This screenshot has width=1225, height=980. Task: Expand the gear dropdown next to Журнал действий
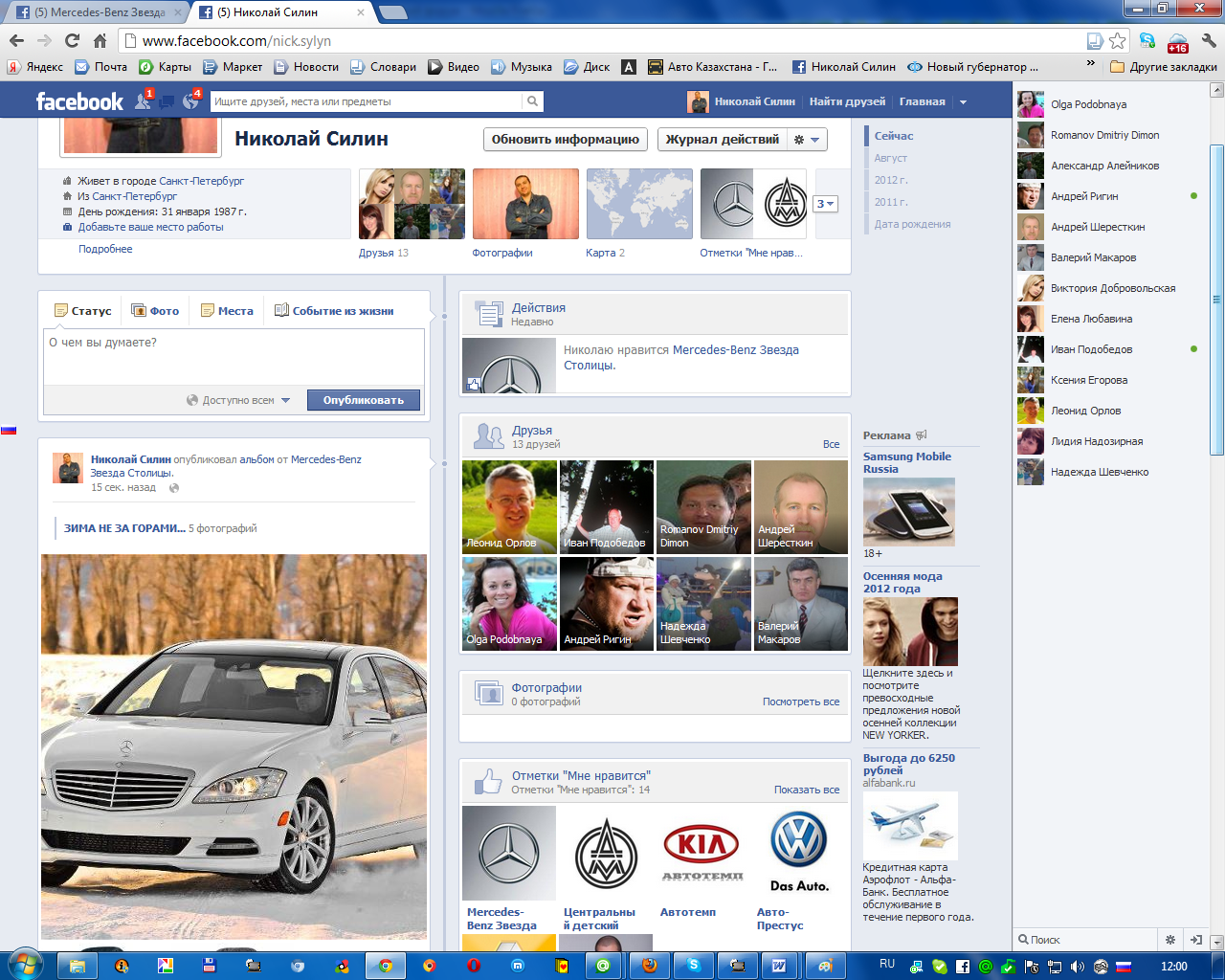tap(807, 139)
